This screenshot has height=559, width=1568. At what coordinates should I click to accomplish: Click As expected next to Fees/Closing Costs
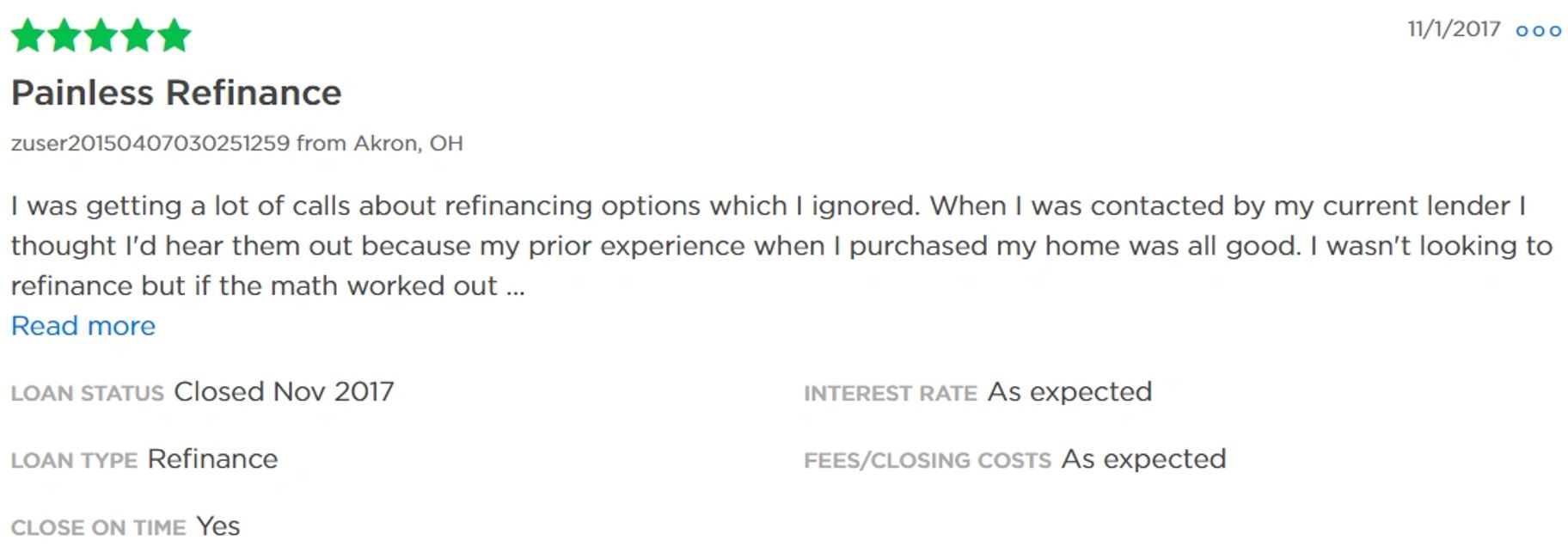1143,458
